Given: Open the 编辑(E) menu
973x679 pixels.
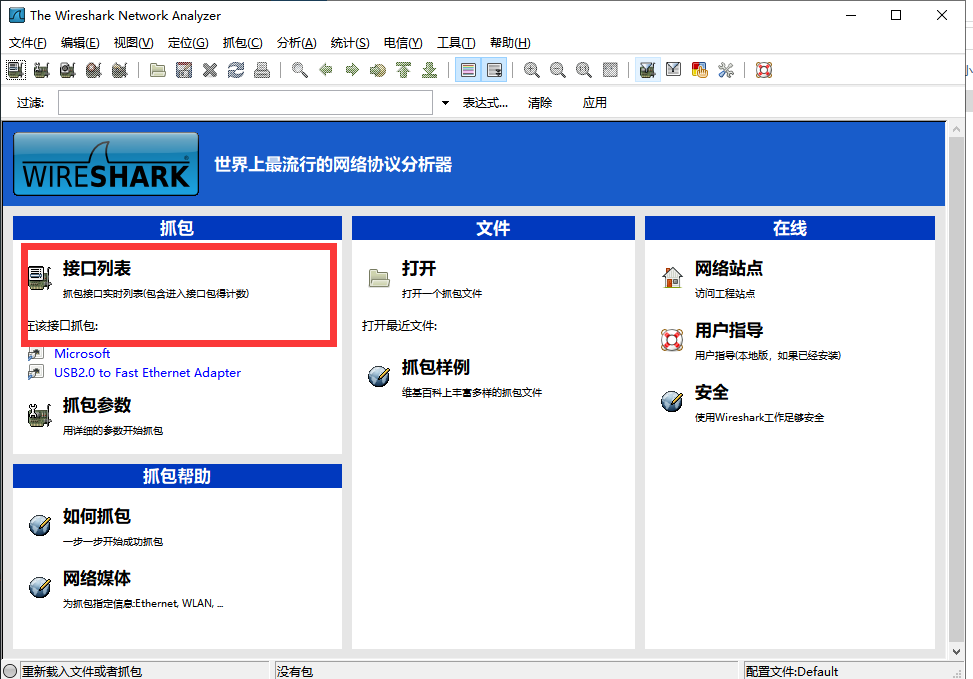Looking at the screenshot, I should (80, 43).
